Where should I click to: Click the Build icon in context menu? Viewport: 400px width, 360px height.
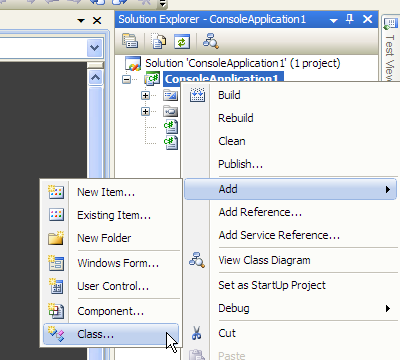[197, 95]
